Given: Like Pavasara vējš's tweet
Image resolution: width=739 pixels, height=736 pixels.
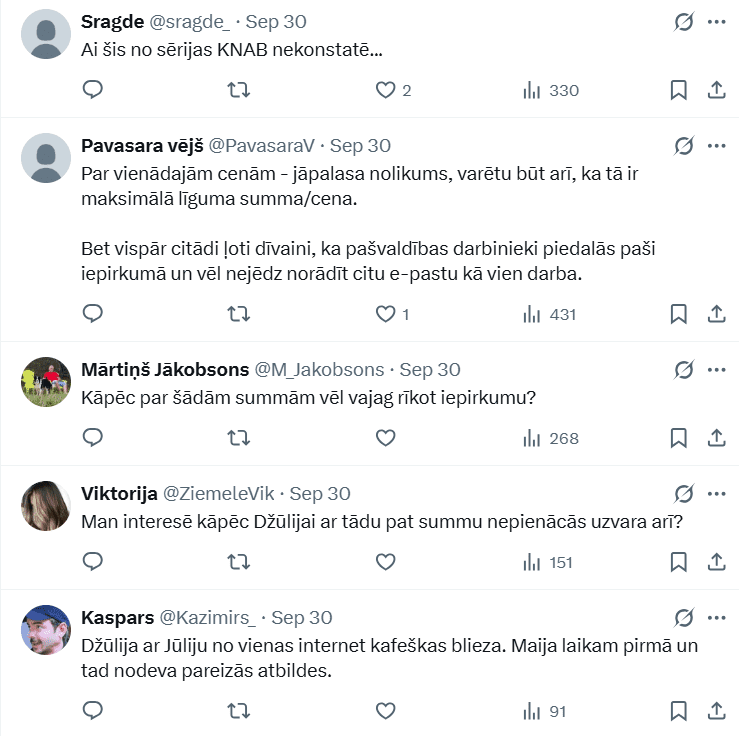Looking at the screenshot, I should (386, 314).
